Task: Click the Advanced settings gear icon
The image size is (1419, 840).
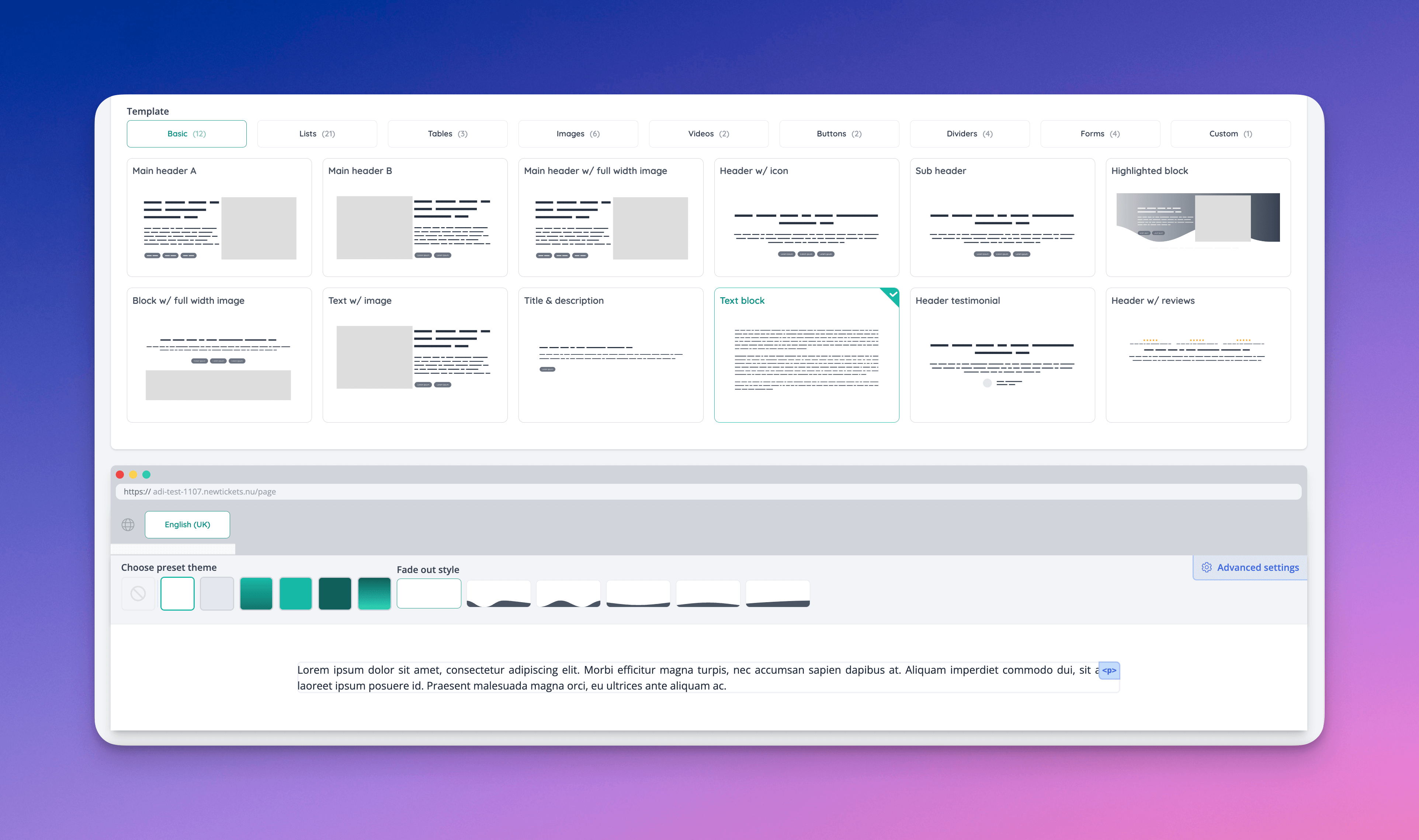Action: (1206, 567)
